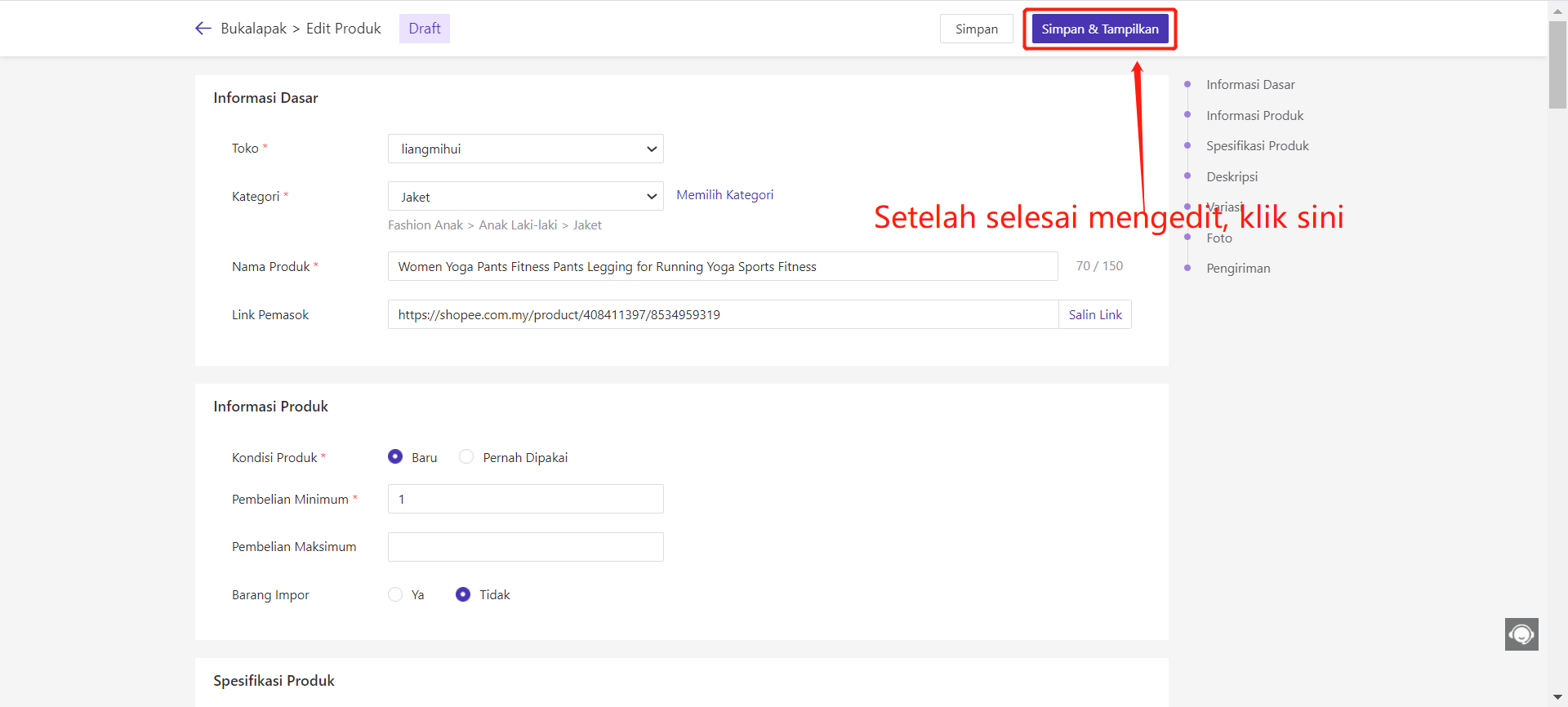The image size is (1568, 707).
Task: Expand the Kategori dropdown showing Jaket
Action: pyautogui.click(x=525, y=197)
